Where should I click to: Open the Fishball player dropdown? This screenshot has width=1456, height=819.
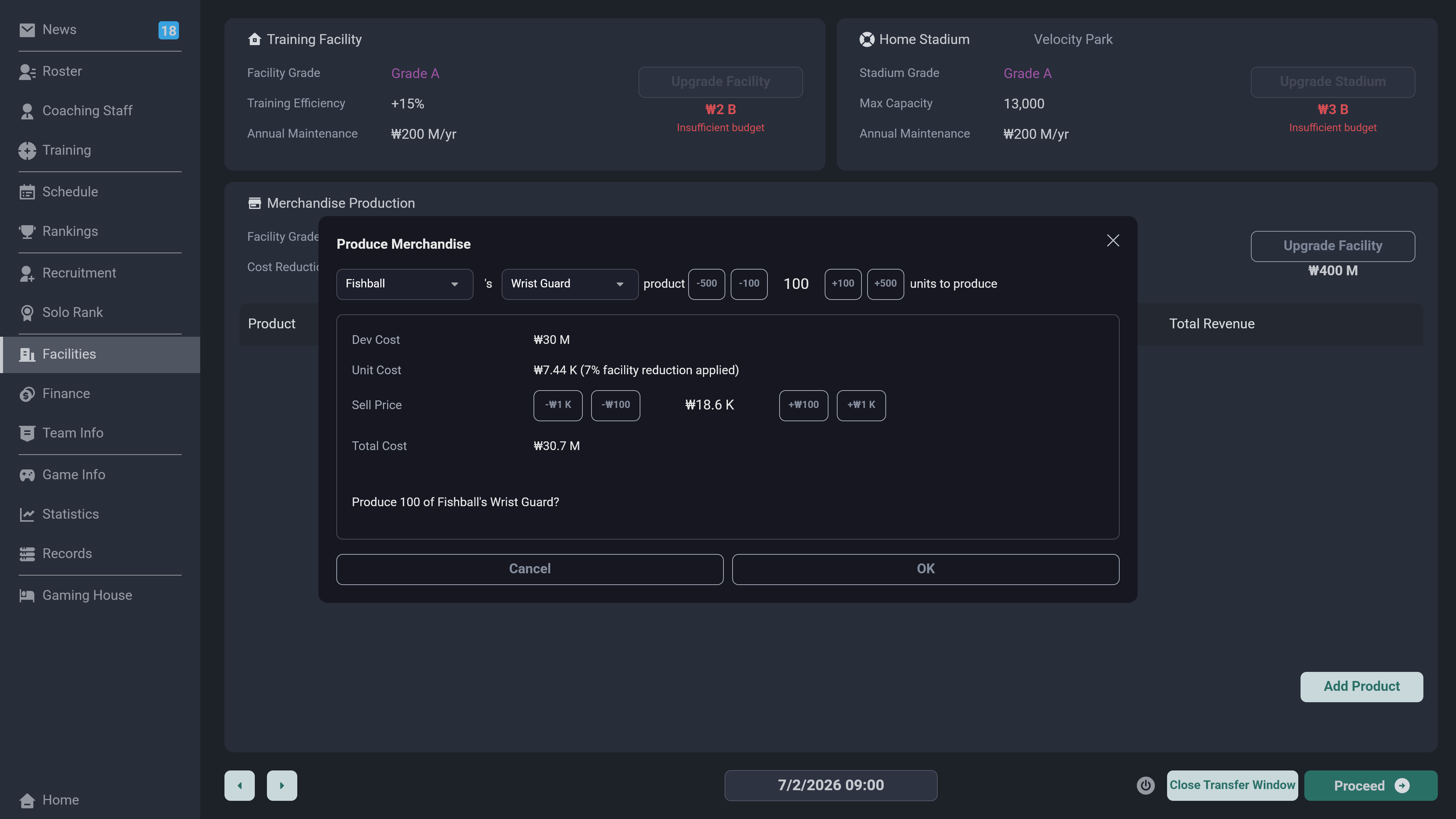404,284
